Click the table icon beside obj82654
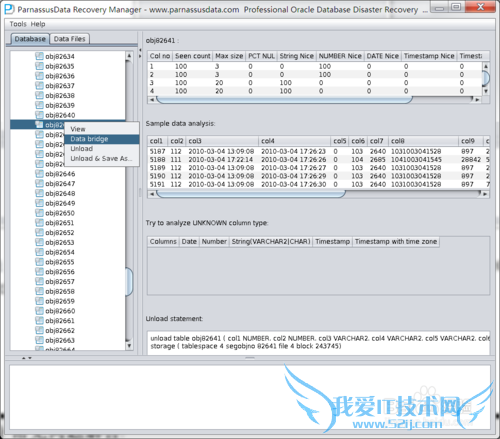 pyautogui.click(x=39, y=252)
